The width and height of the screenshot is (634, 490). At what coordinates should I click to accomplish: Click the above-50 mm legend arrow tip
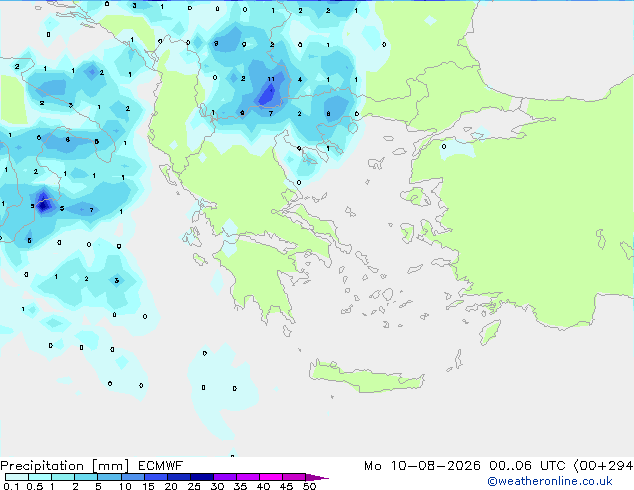[317, 477]
